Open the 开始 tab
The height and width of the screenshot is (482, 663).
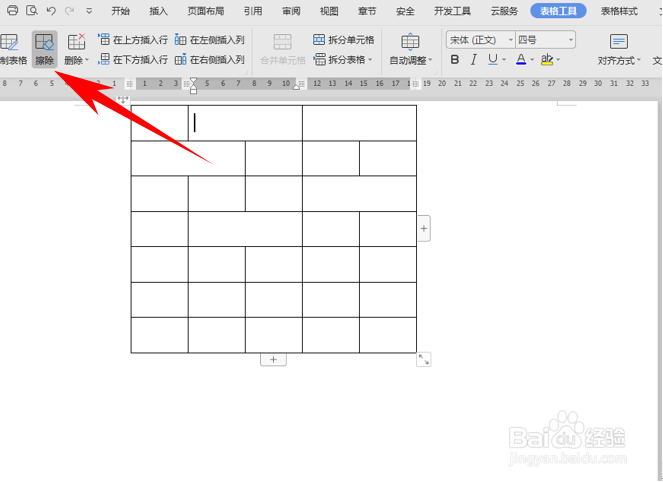pos(121,11)
